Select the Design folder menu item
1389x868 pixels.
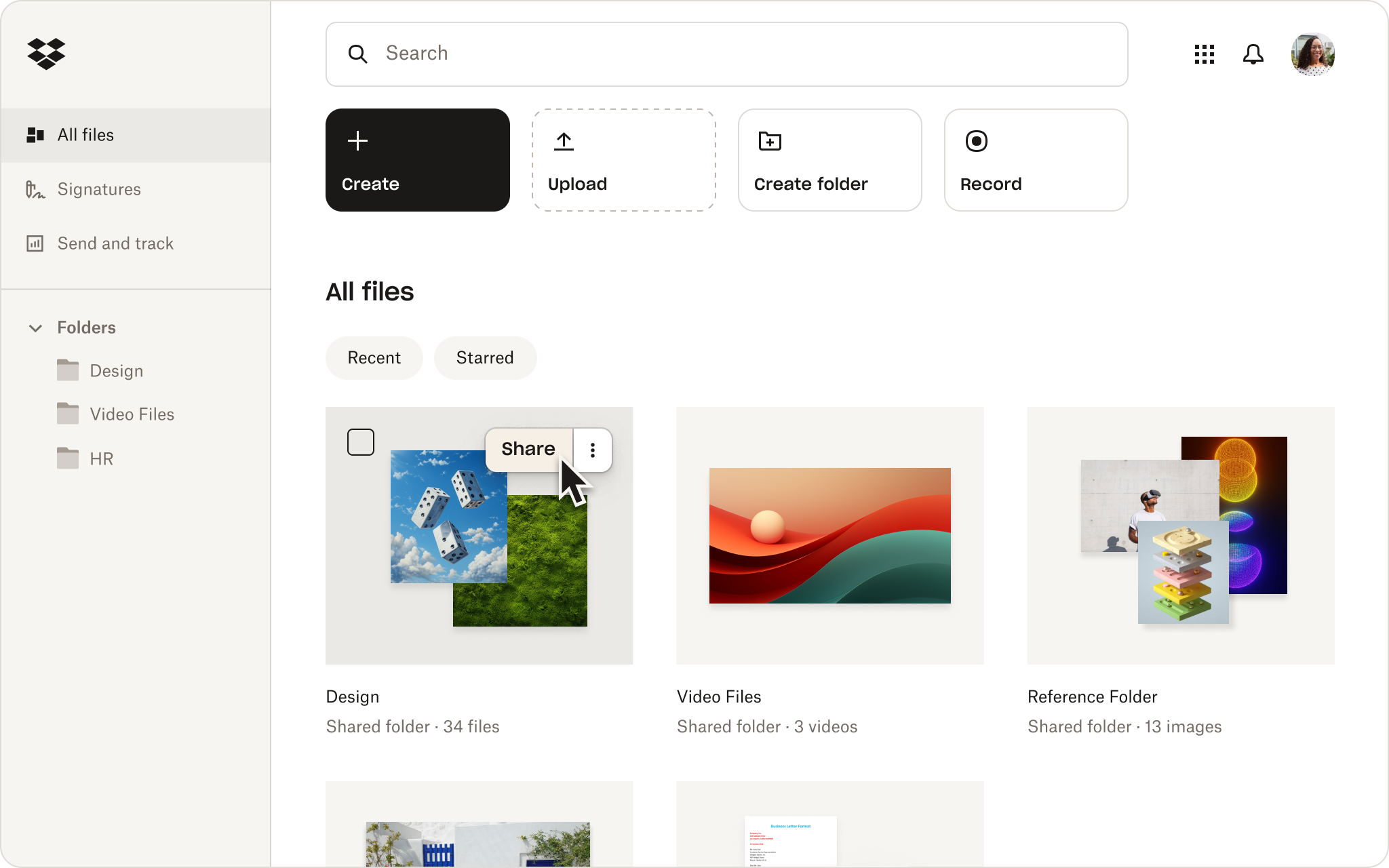[116, 371]
